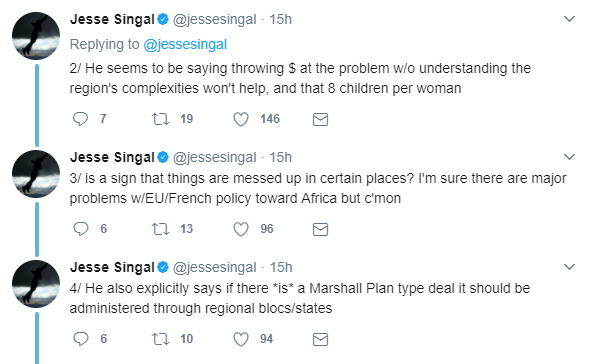Retweet the tweet with 10 retweets
This screenshot has width=594, height=364.
160,339
